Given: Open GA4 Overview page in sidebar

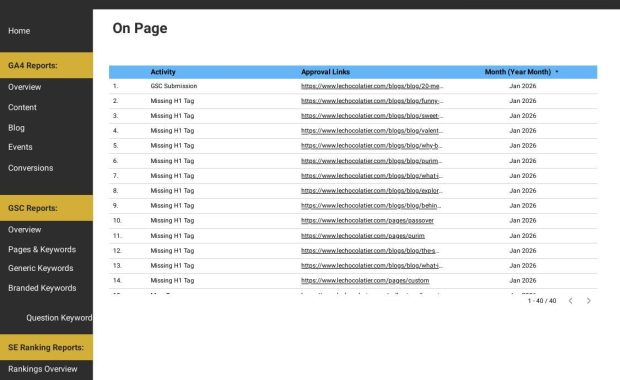Looking at the screenshot, I should (x=25, y=87).
